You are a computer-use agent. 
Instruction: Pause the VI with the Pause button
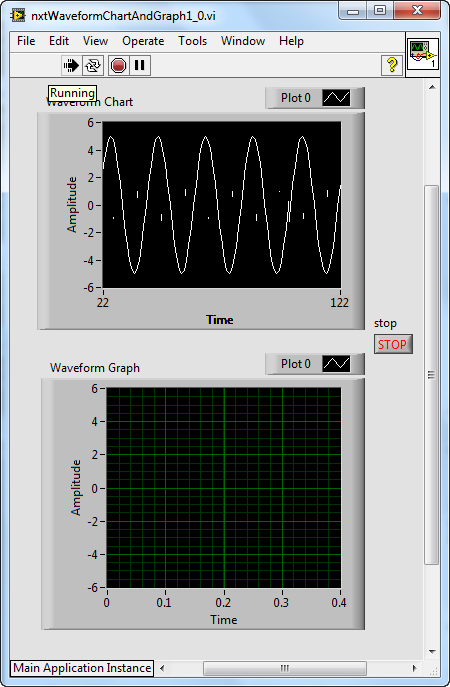pos(140,65)
